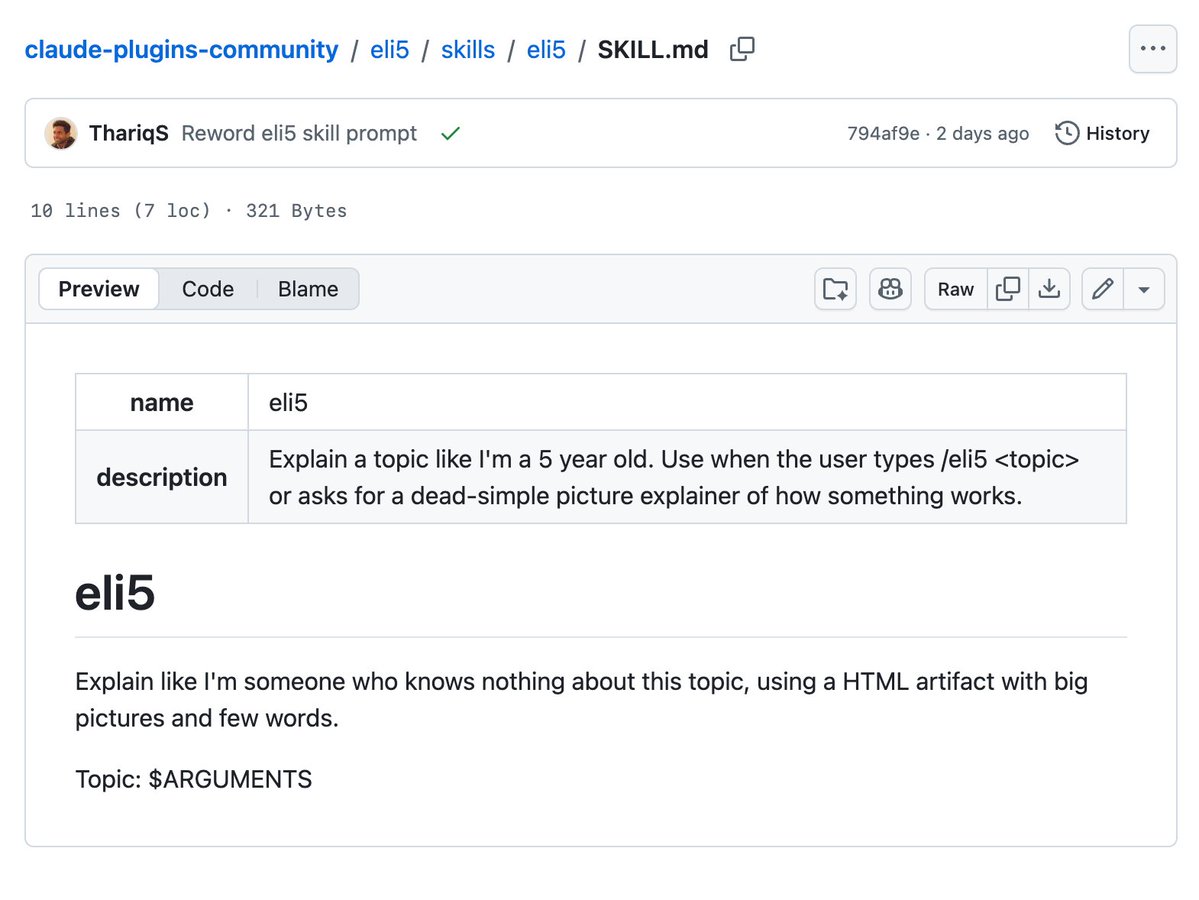View the green checkmark commit status
This screenshot has height=900, width=1199.
pyautogui.click(x=450, y=134)
